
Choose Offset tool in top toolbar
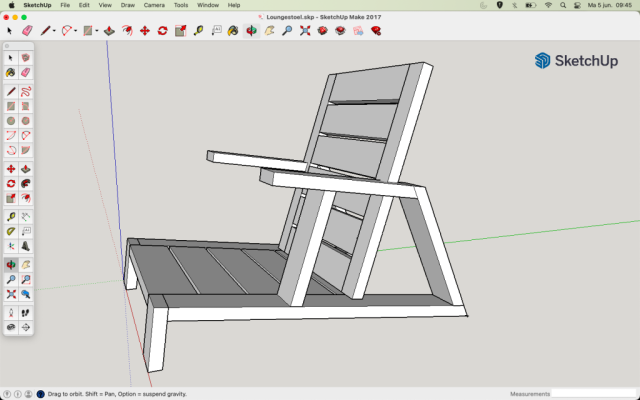pyautogui.click(x=127, y=31)
